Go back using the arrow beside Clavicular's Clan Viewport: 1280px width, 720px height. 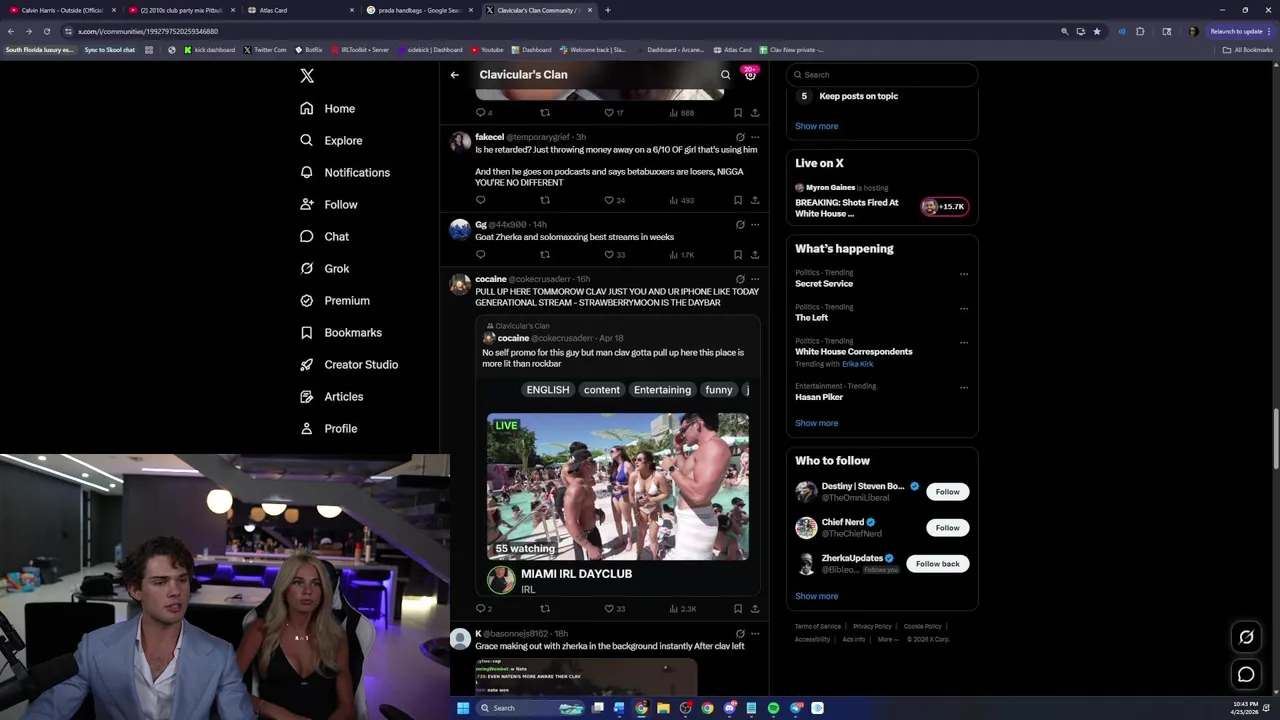click(454, 75)
